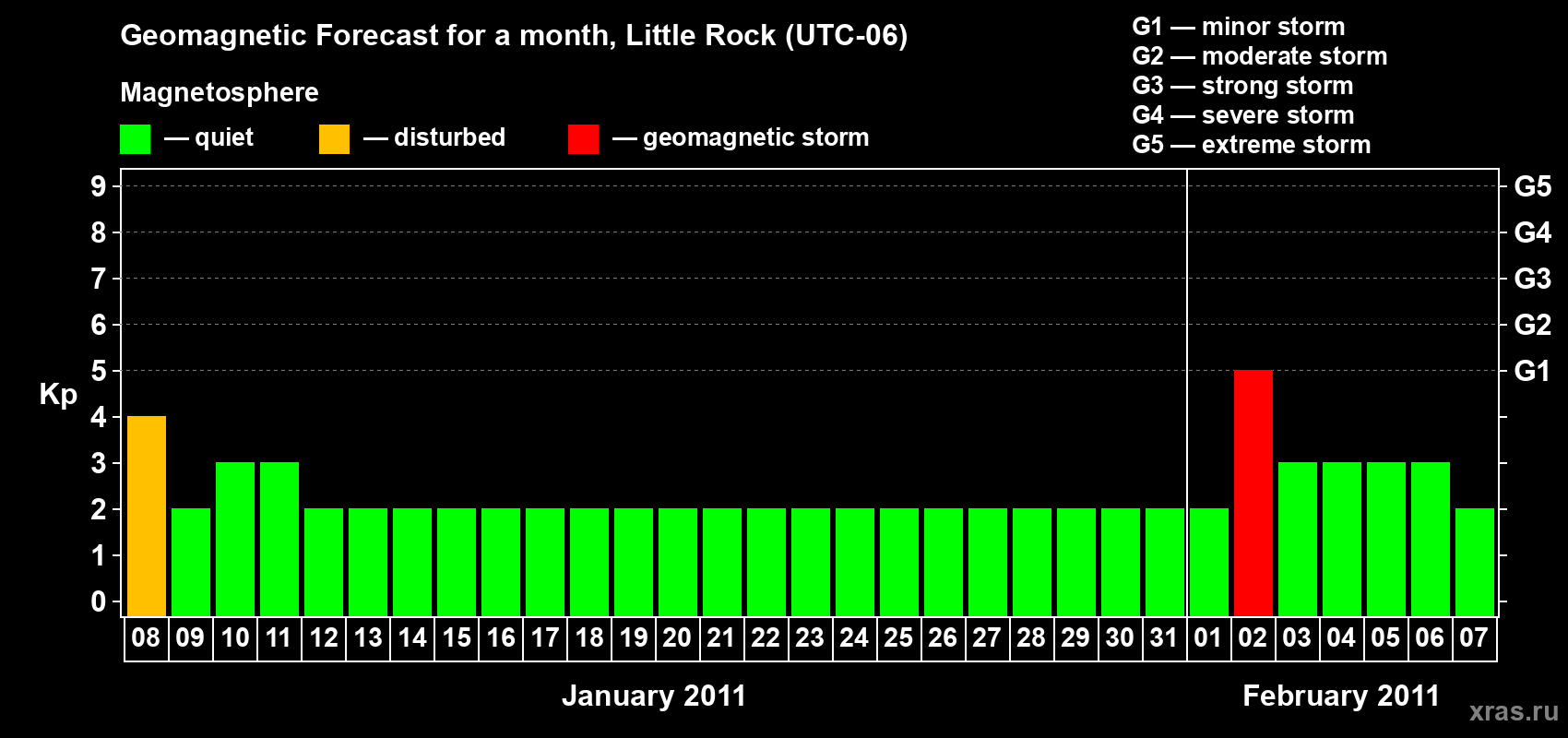Click the G5 label on right axis

(1533, 186)
